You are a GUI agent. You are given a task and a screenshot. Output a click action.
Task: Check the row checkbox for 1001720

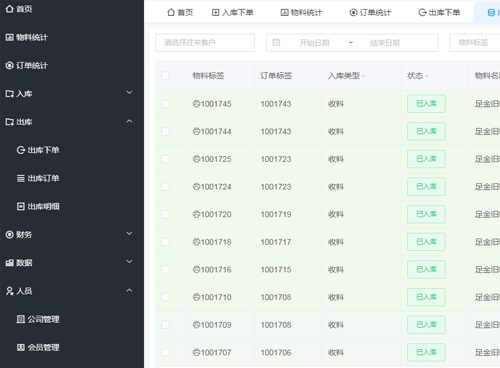click(x=165, y=214)
